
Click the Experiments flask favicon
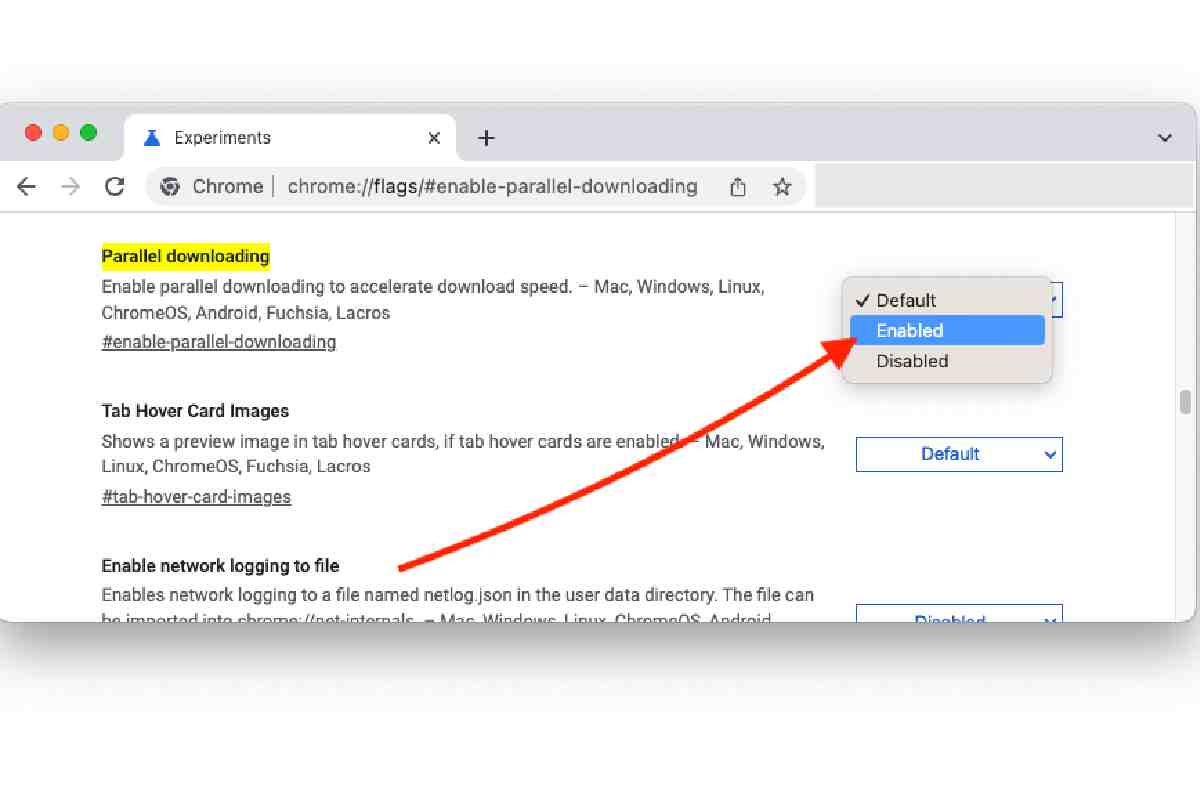click(x=152, y=138)
